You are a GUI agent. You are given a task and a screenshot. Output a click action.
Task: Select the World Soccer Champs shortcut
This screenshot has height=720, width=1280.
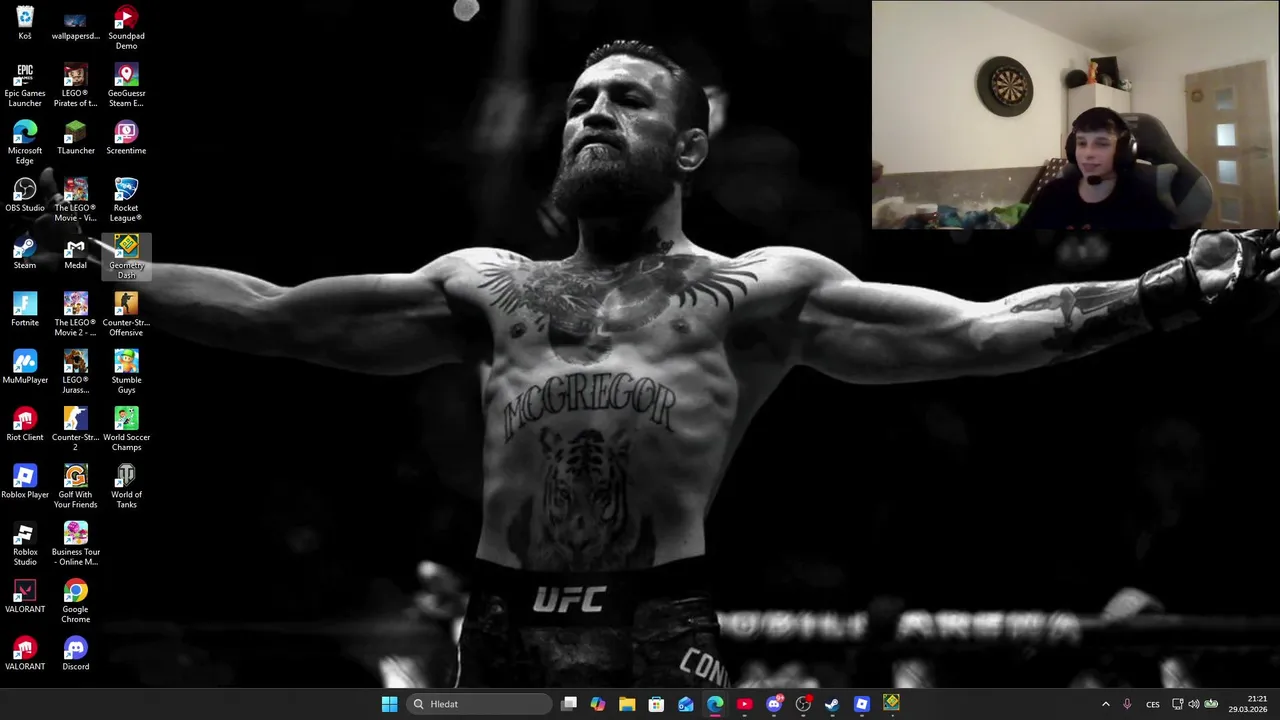126,430
